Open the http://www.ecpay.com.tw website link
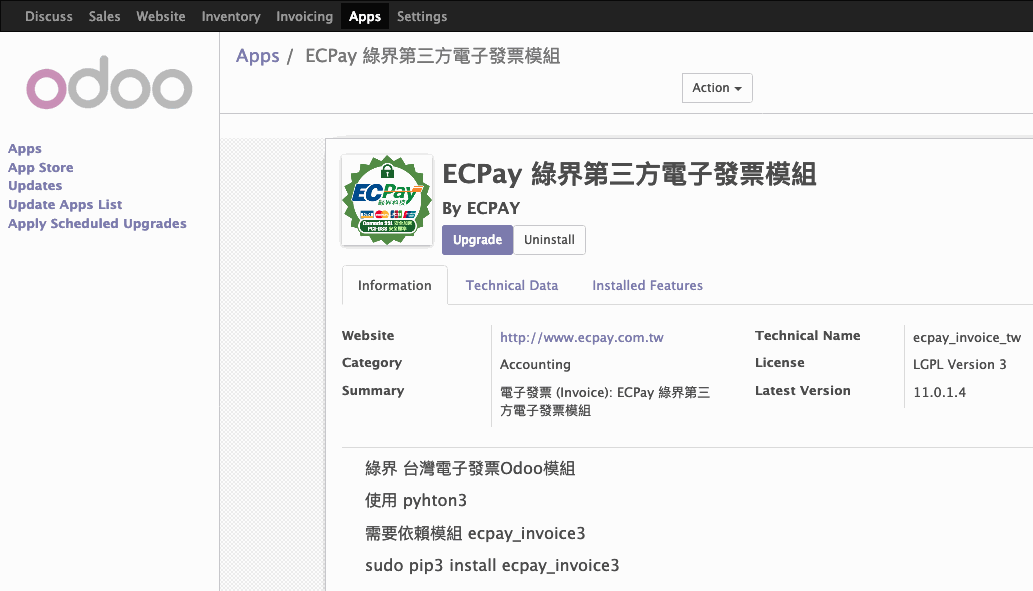This screenshot has width=1033, height=591. [x=582, y=337]
